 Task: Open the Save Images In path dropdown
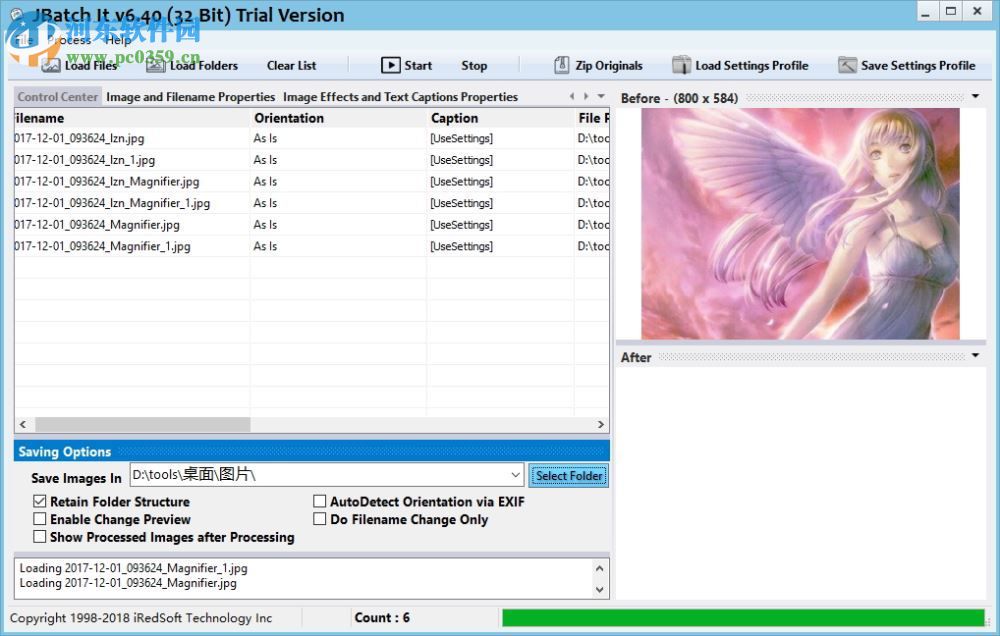click(x=515, y=475)
